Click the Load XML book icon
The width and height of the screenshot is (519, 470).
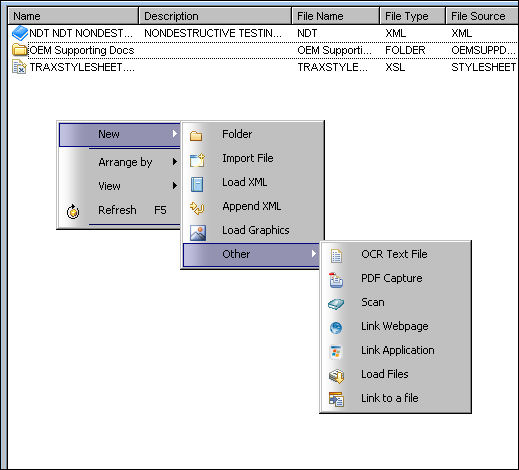pyautogui.click(x=197, y=184)
